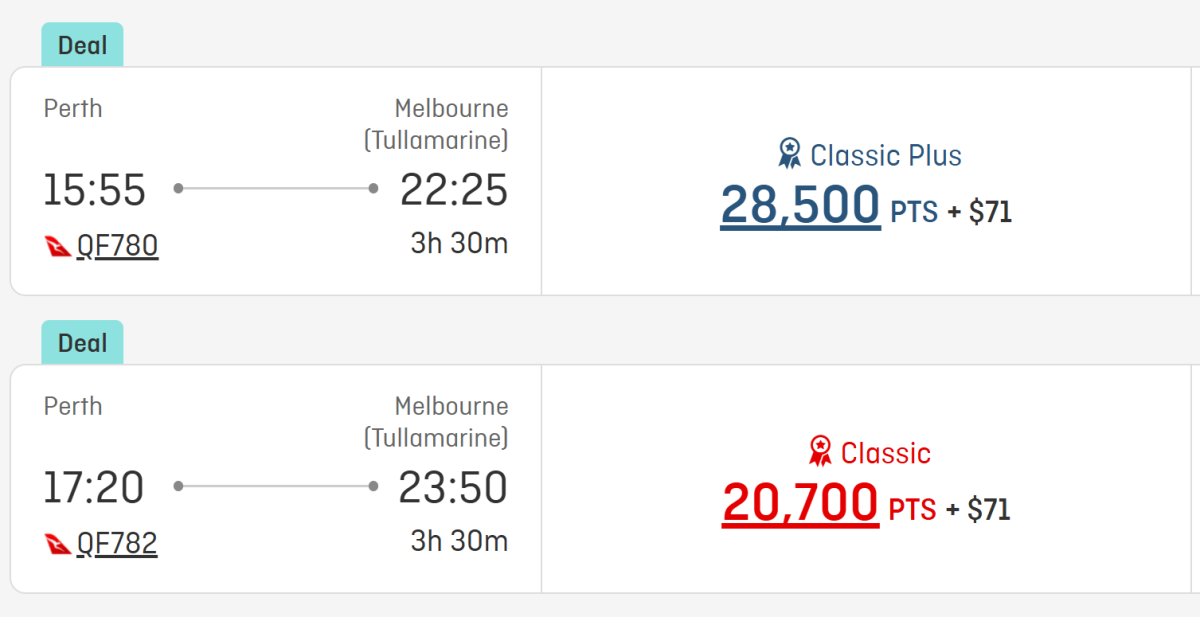Click the red Classic reward label
The width and height of the screenshot is (1200, 617).
885,453
